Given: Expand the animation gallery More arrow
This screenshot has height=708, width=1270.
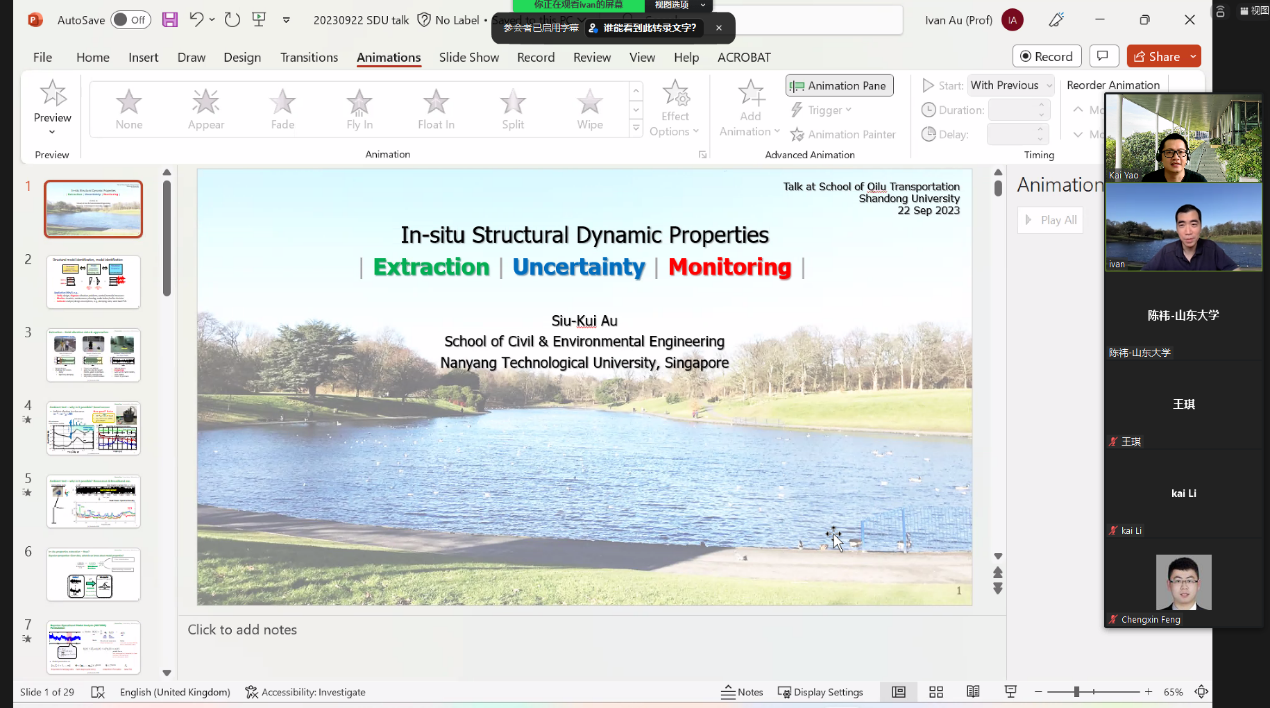Looking at the screenshot, I should click(636, 128).
